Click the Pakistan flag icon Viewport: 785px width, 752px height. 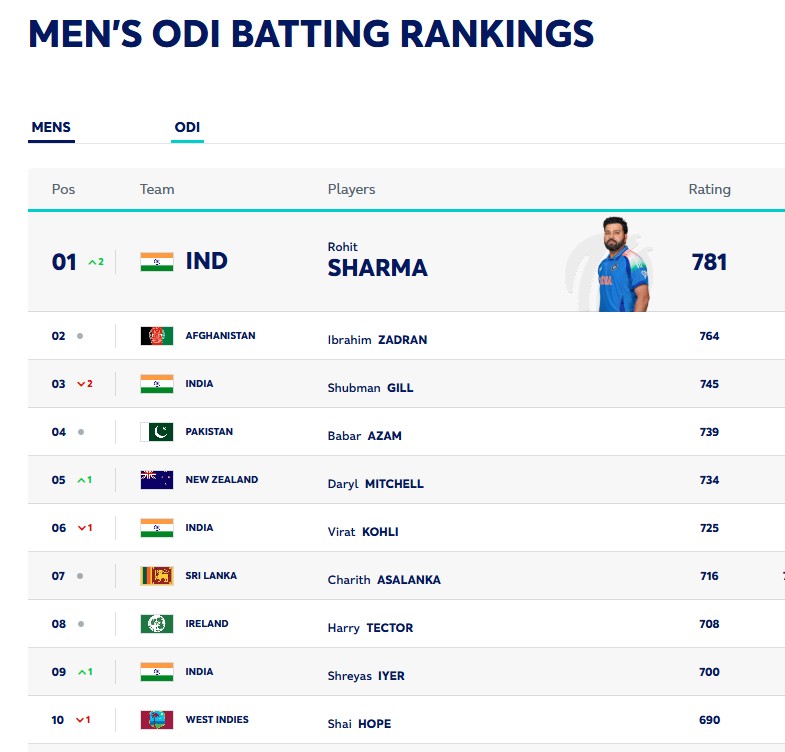tap(157, 432)
